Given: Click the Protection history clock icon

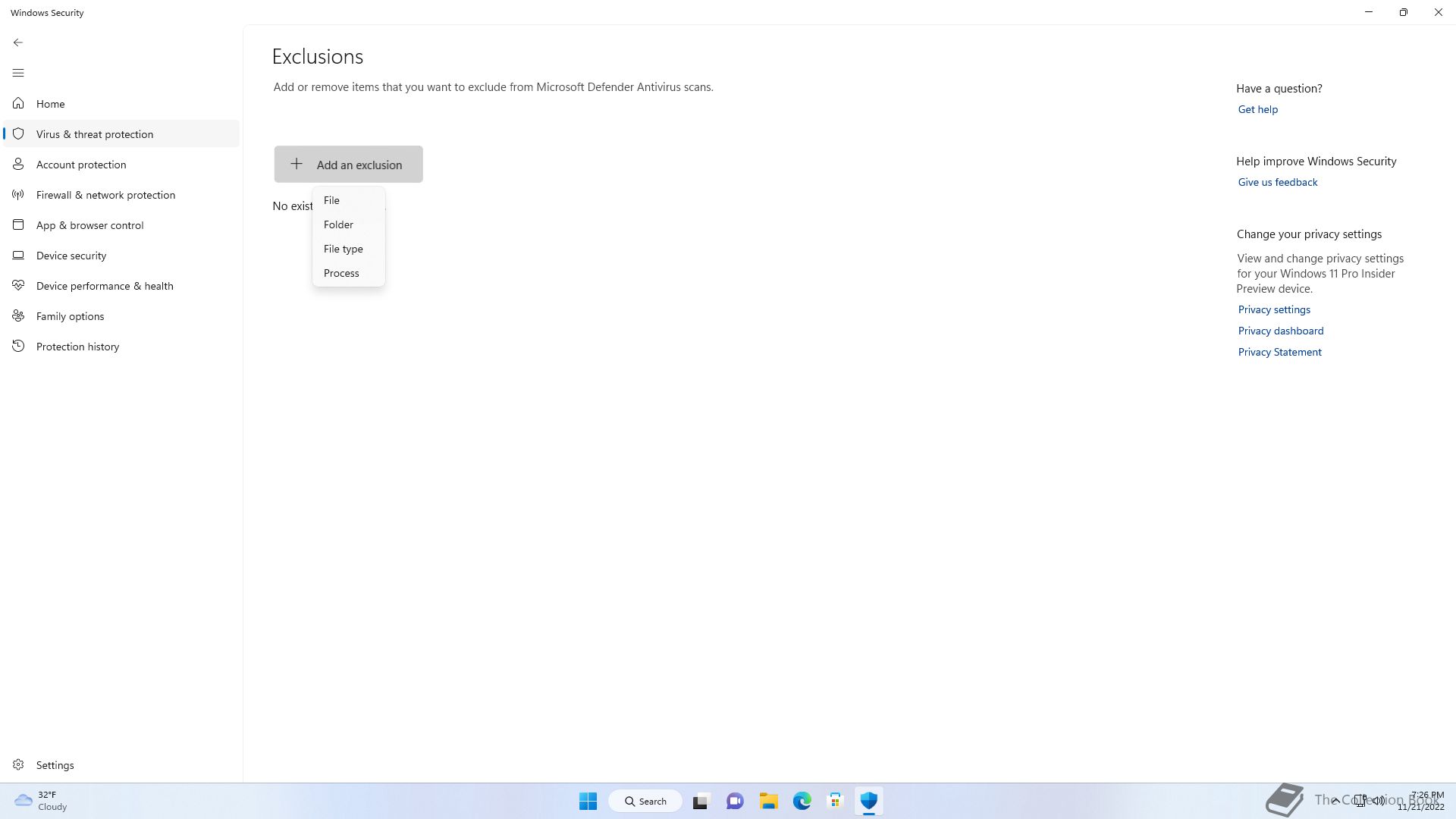Looking at the screenshot, I should tap(18, 346).
